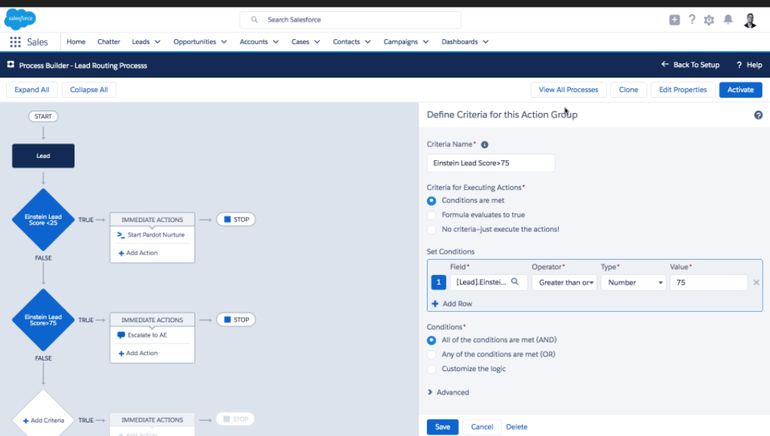Click the Criteria Name input field
Screen dimensions: 770x436
491,163
